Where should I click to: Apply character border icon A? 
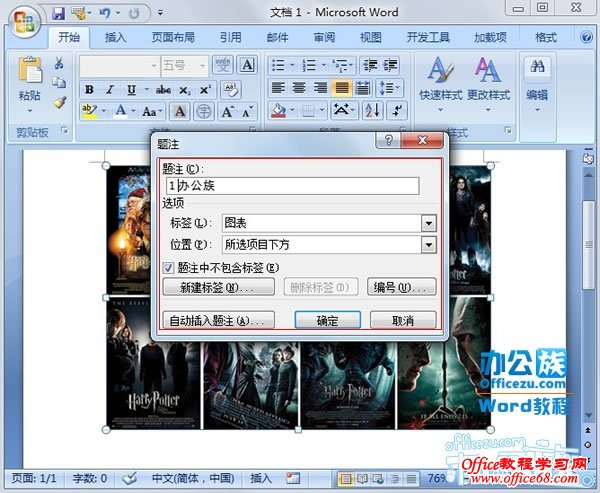click(x=247, y=65)
